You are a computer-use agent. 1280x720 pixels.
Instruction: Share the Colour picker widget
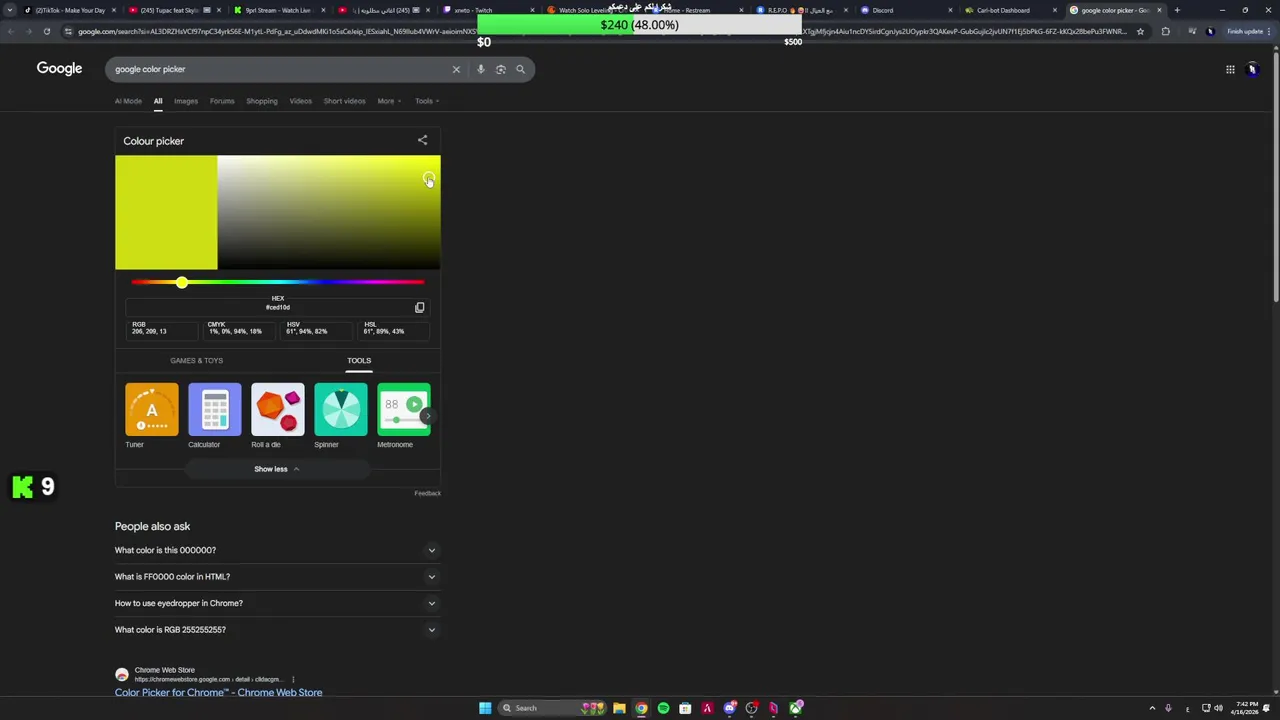click(x=422, y=141)
